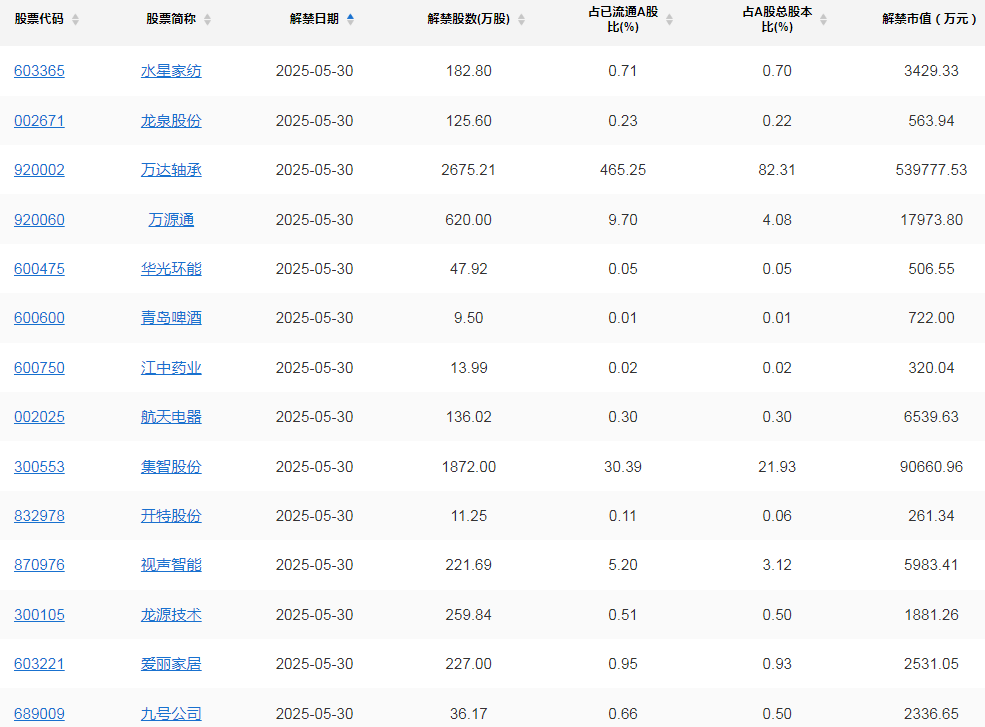Select the 36.17 cell for 九号公司
This screenshot has width=985, height=727.
coord(469,714)
